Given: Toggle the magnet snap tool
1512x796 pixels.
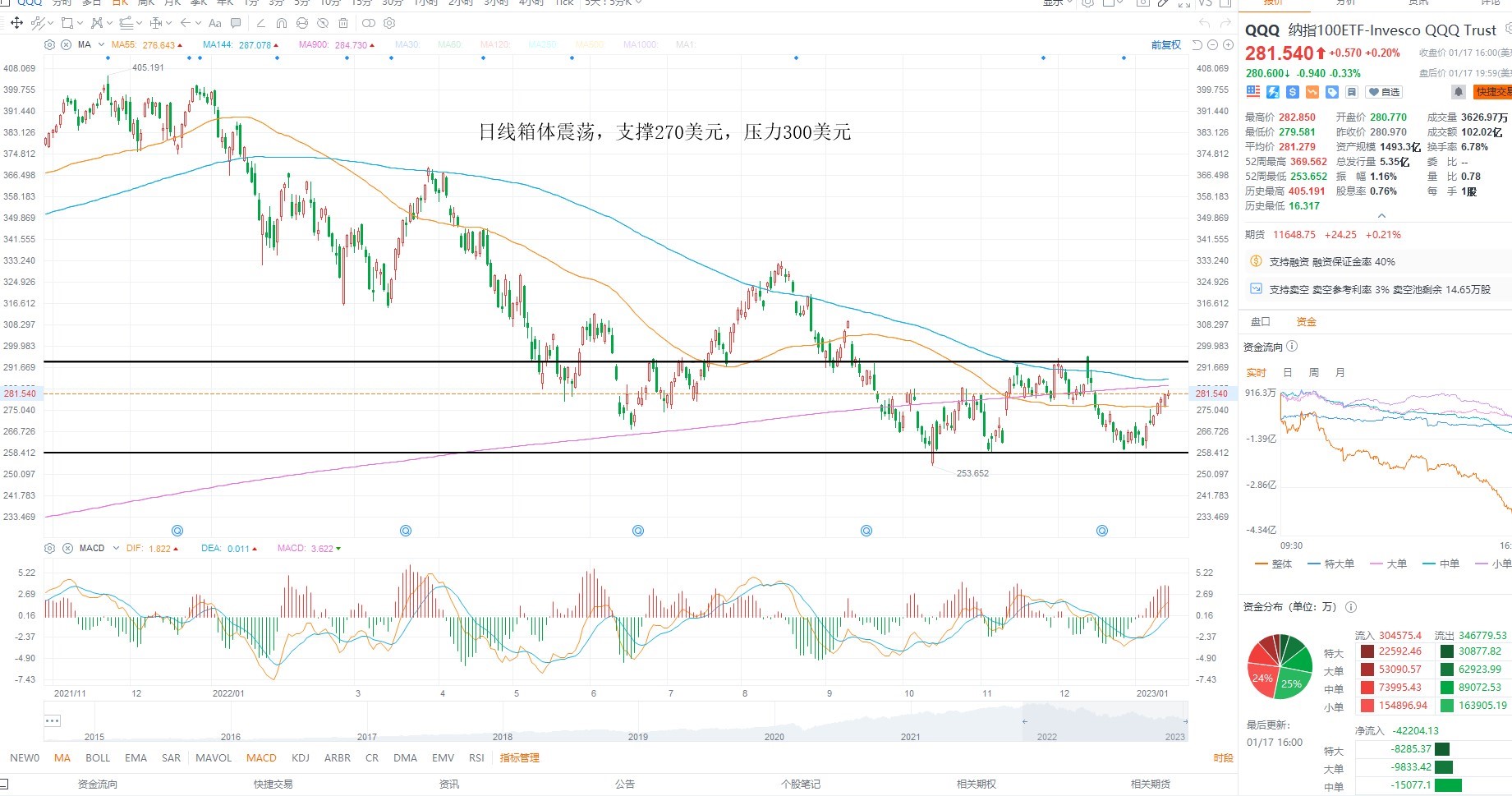Looking at the screenshot, I should click(282, 23).
